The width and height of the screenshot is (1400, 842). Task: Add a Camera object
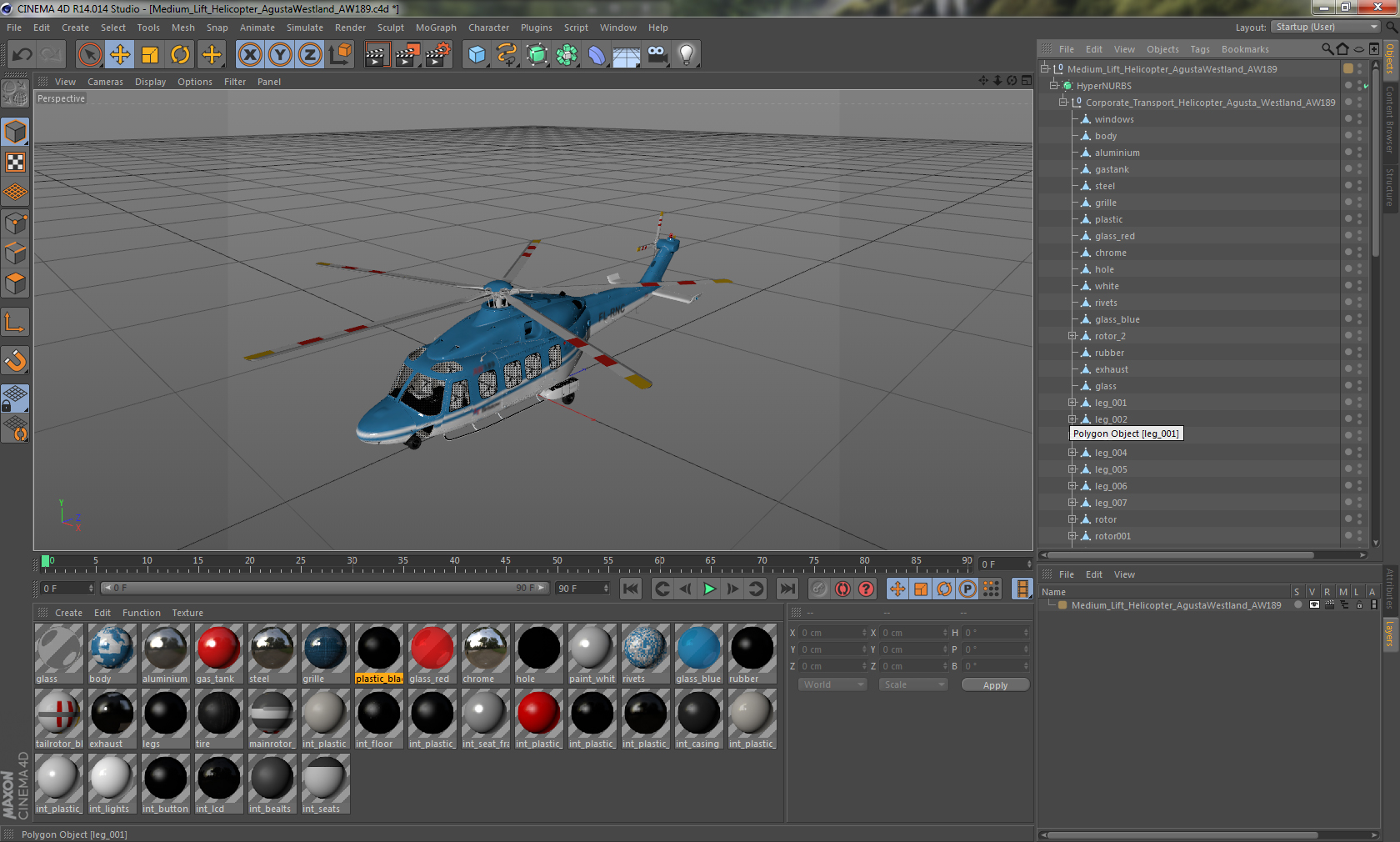[657, 55]
